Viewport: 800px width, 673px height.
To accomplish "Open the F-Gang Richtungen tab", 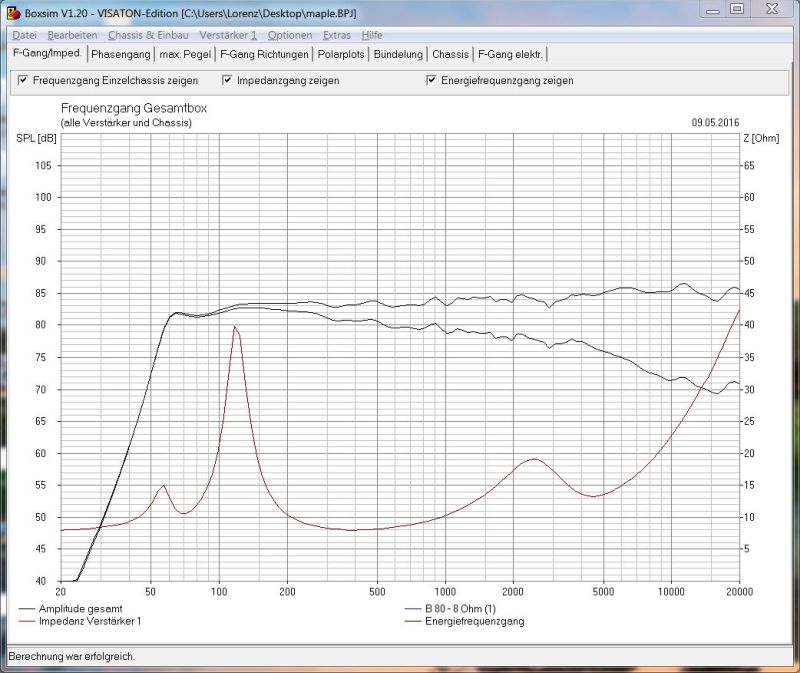I will pyautogui.click(x=264, y=54).
